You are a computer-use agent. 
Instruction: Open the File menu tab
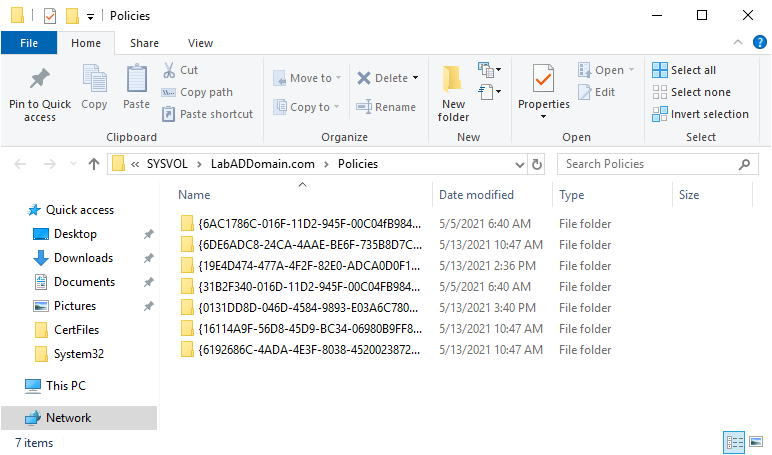[29, 43]
